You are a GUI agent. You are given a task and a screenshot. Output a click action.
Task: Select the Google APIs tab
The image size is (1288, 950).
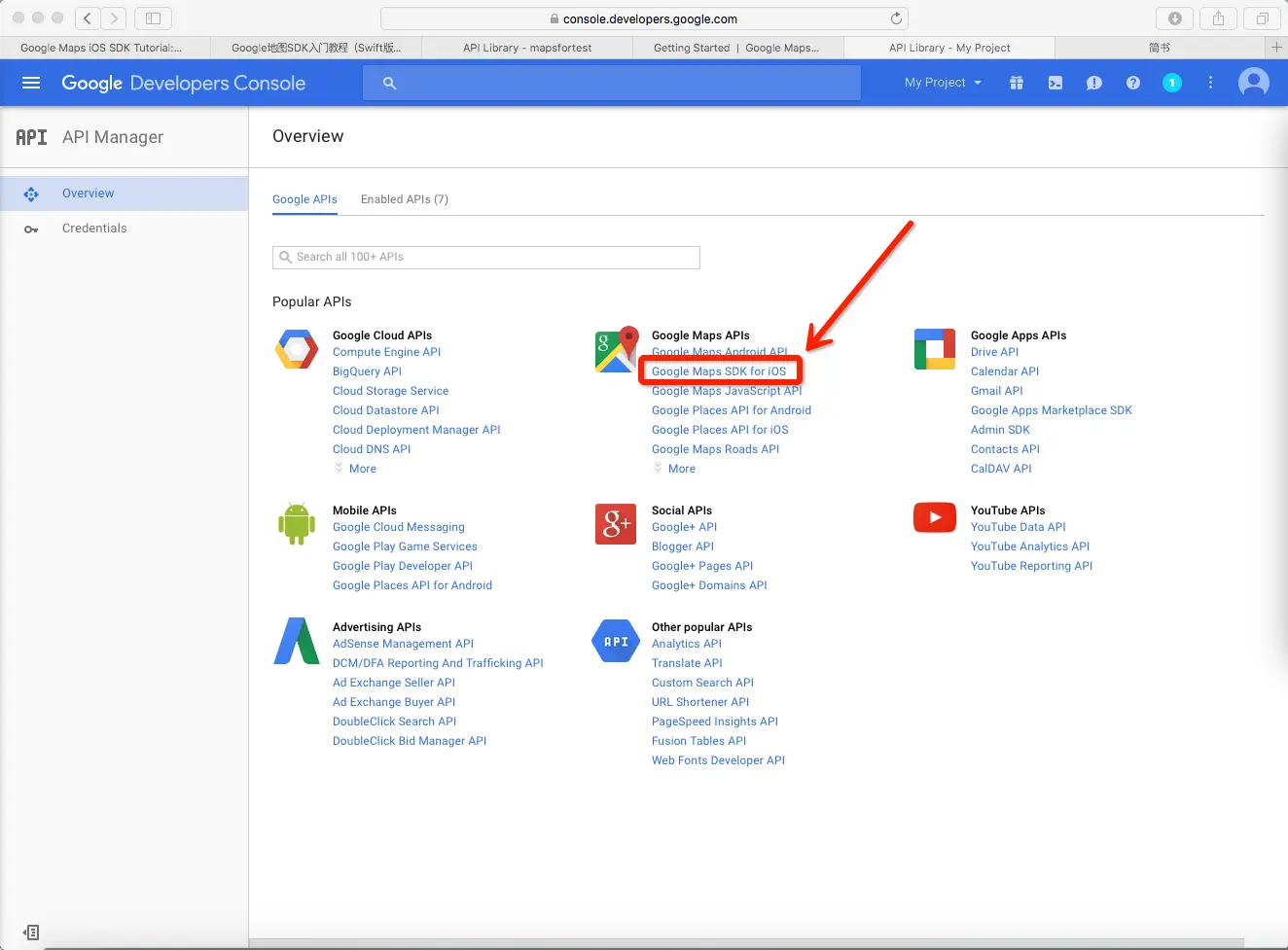[304, 199]
